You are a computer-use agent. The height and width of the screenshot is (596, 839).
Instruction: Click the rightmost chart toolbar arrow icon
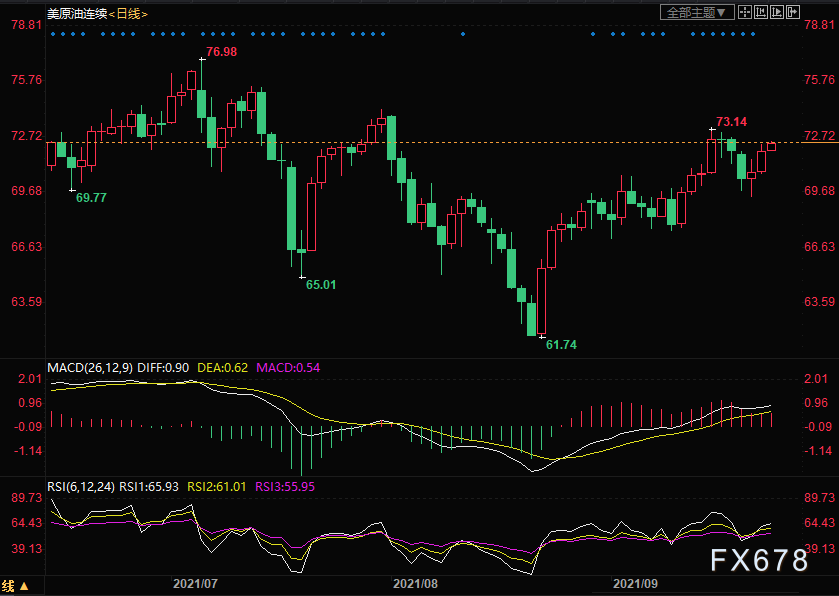(793, 12)
